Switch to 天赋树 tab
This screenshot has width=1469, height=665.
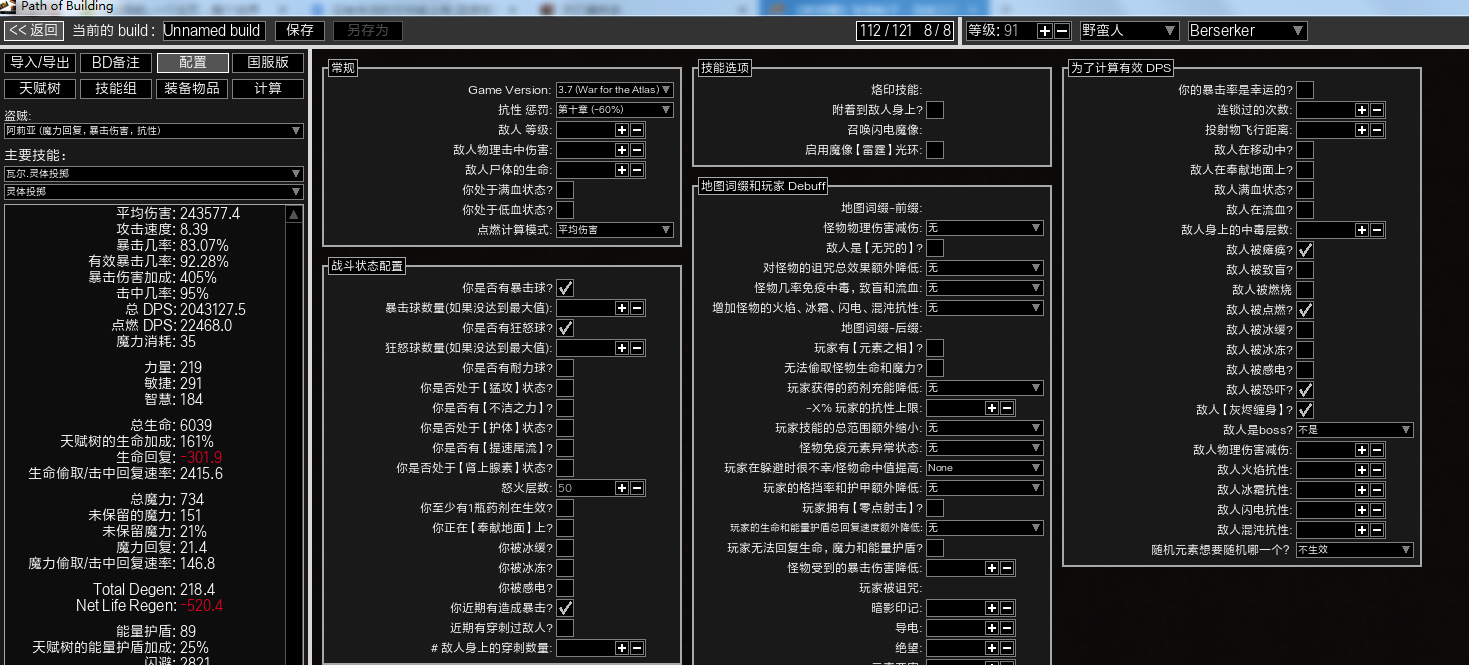40,89
